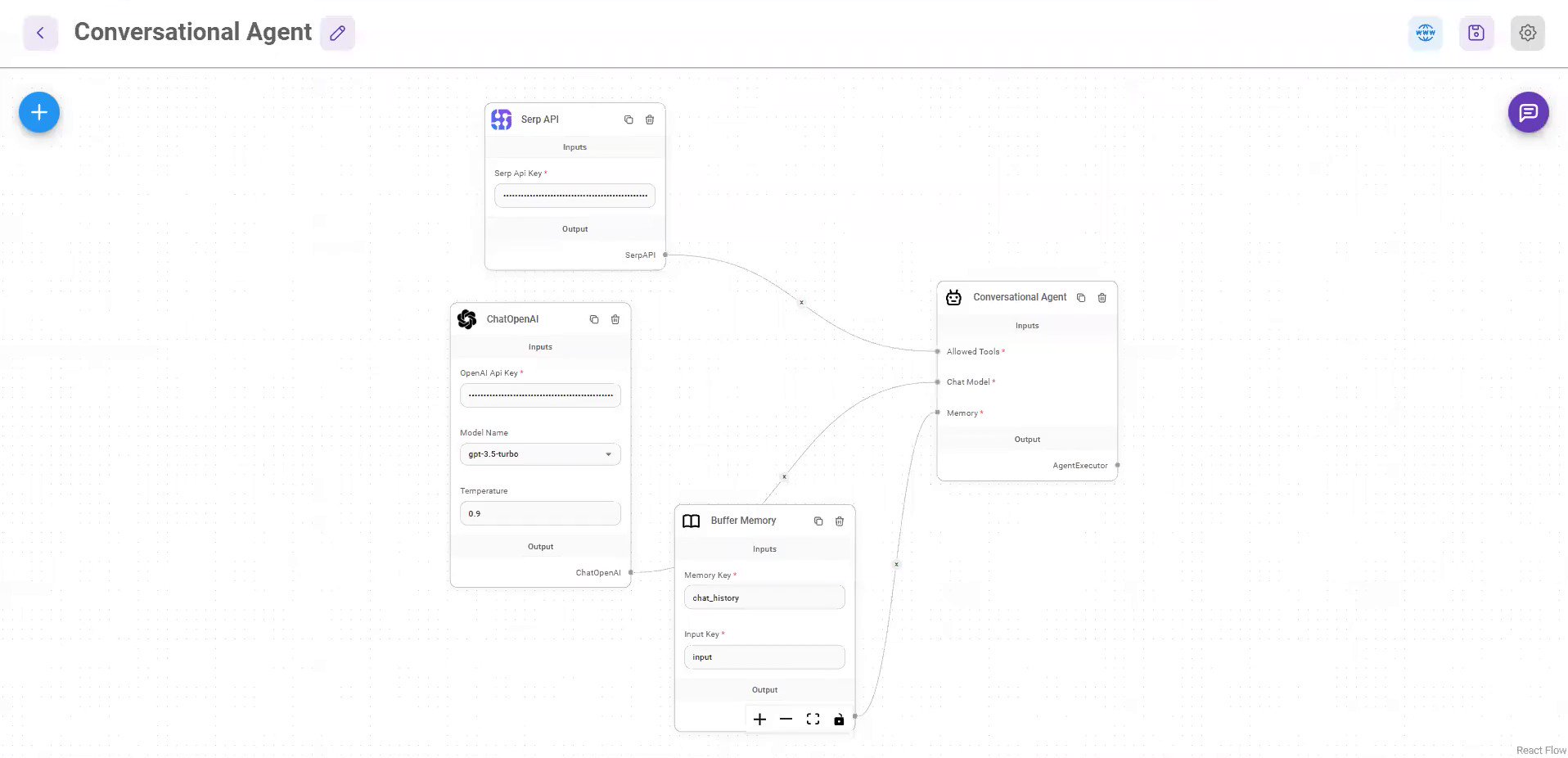1568x758 pixels.
Task: Adjust the Temperature value field
Action: [x=539, y=513]
